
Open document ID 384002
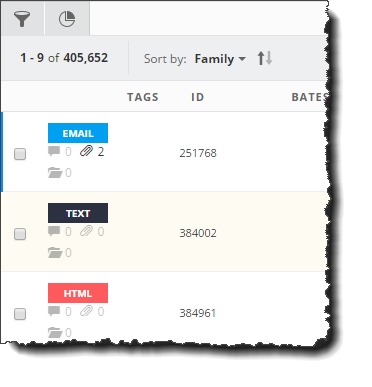(198, 233)
